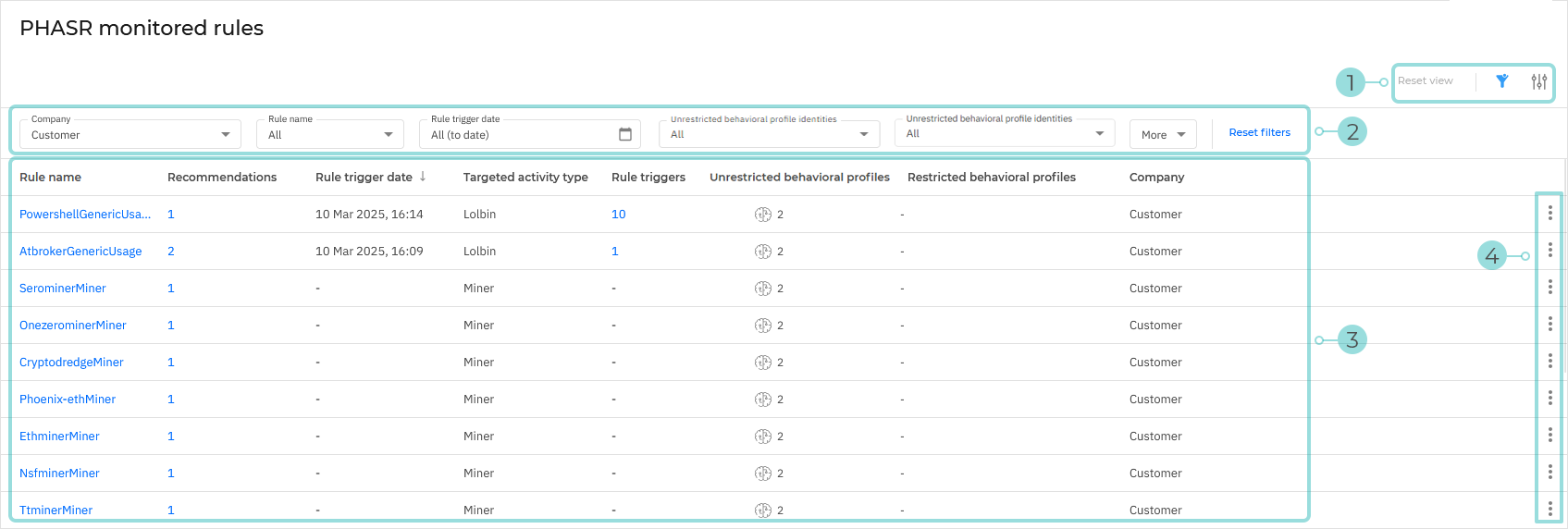The width and height of the screenshot is (1568, 529).
Task: Click the sort arrow beside Rule trigger date
Action: coord(423,177)
